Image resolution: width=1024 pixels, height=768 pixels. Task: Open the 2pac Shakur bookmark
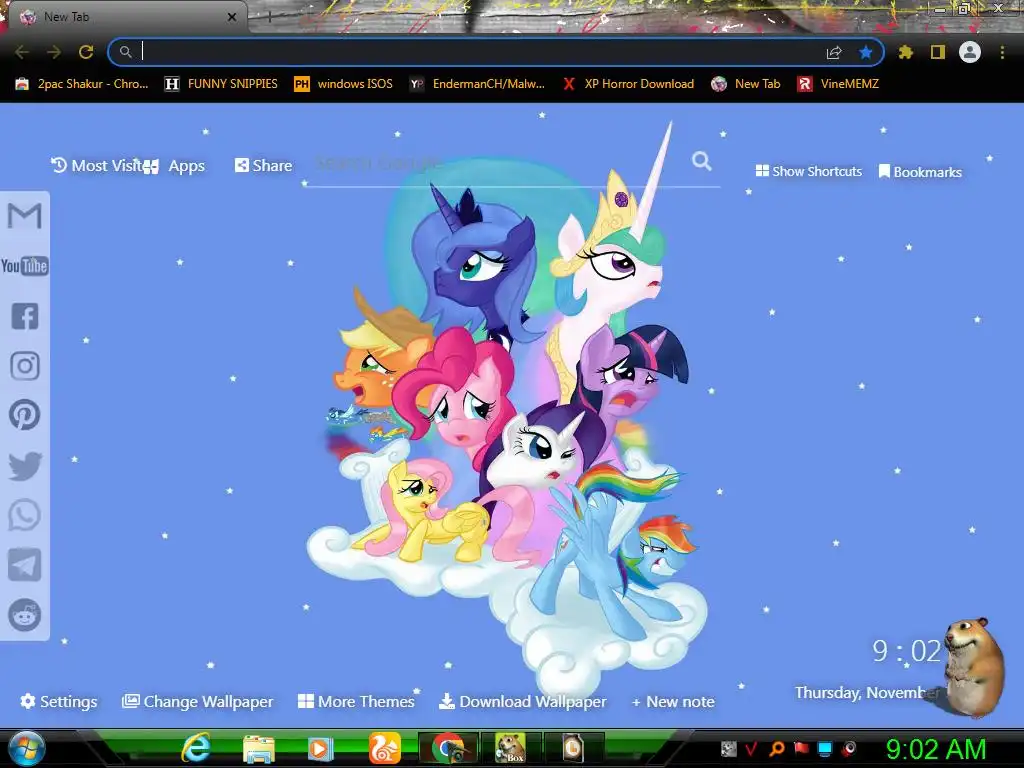click(x=82, y=84)
